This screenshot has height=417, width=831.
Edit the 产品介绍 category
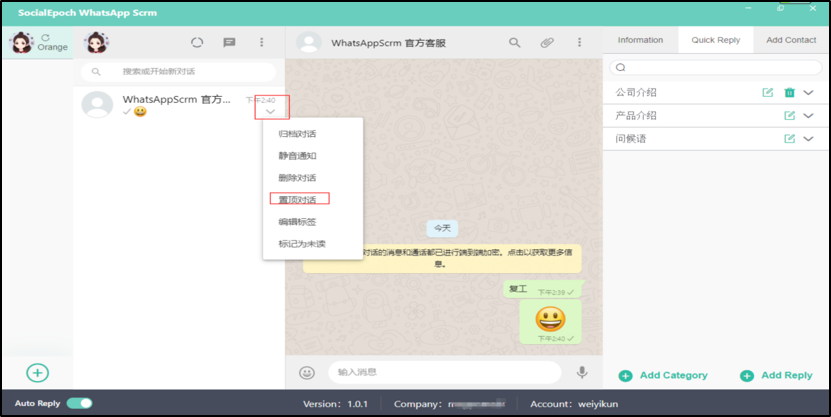[x=789, y=116]
